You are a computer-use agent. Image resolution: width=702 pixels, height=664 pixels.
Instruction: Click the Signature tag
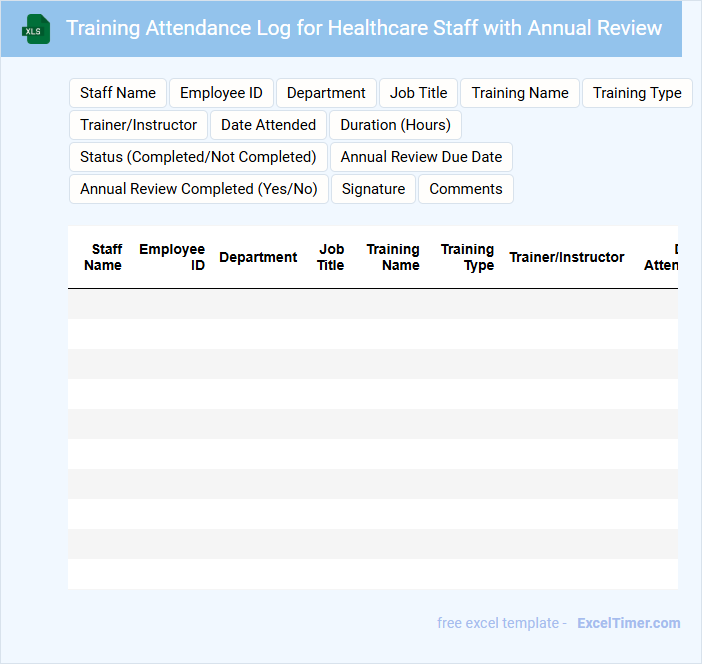[373, 189]
